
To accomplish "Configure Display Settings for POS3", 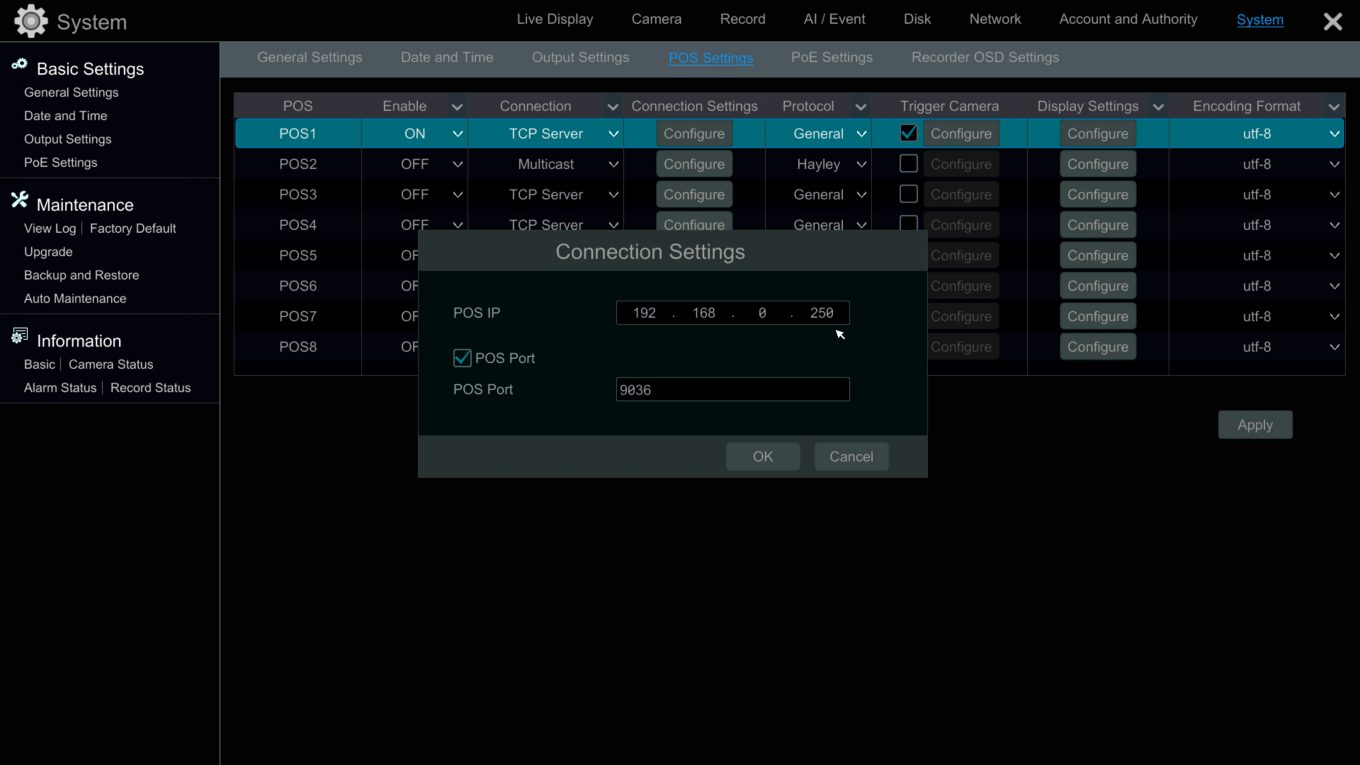I will pyautogui.click(x=1097, y=194).
